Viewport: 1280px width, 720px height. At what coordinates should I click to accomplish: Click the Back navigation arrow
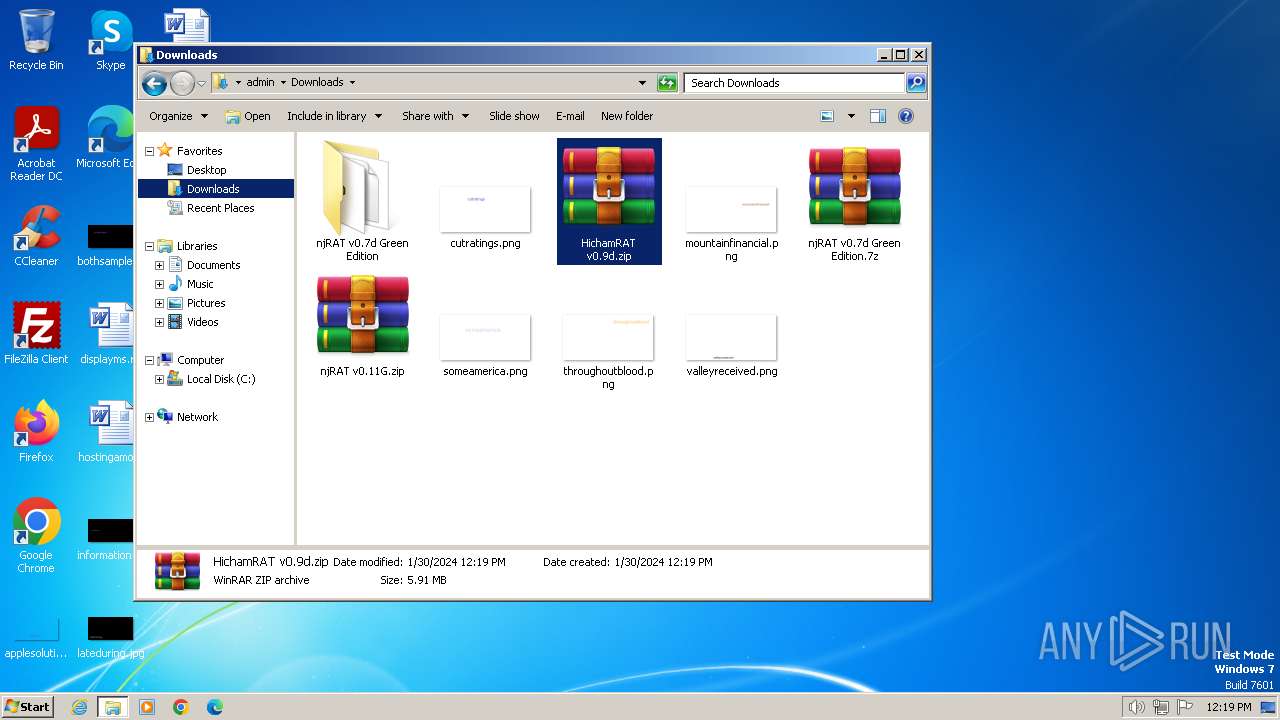point(154,83)
